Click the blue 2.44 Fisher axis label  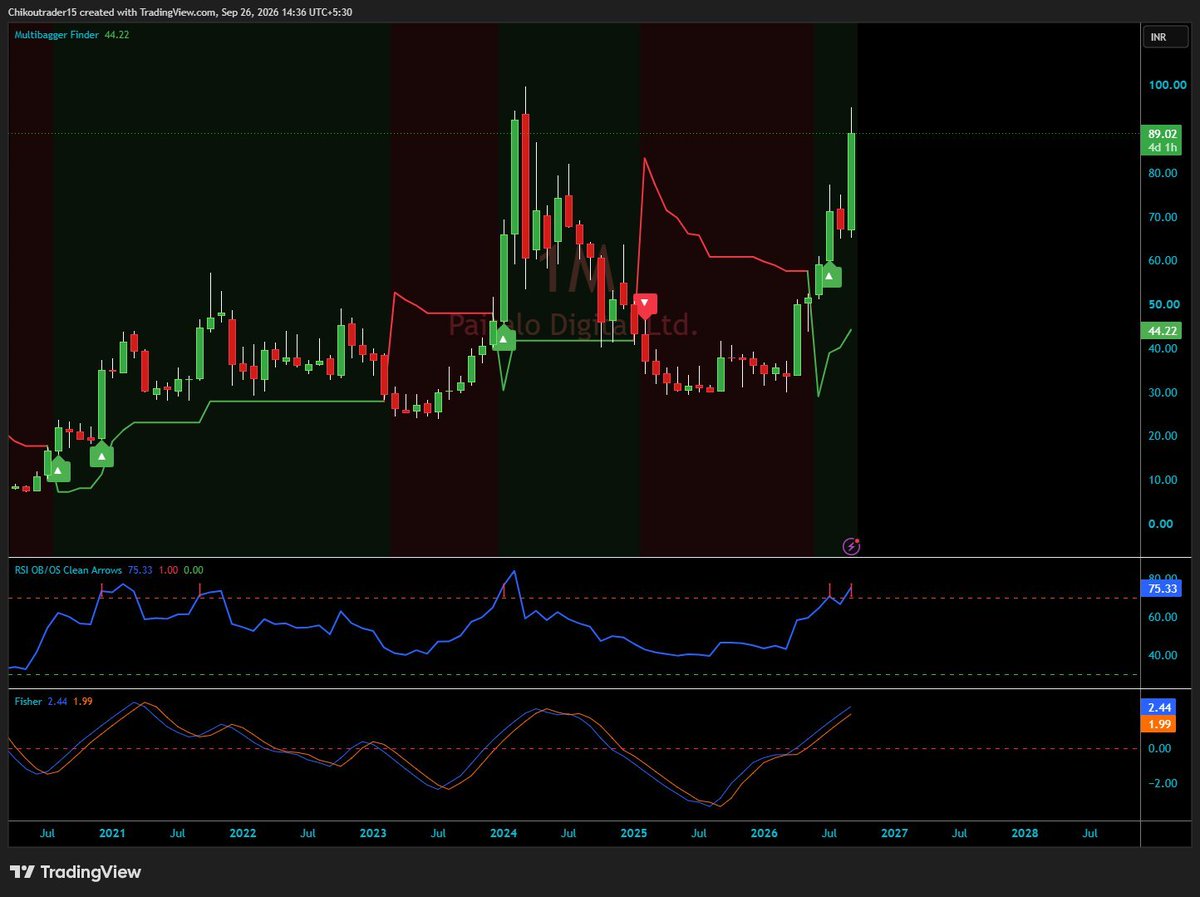click(1160, 706)
